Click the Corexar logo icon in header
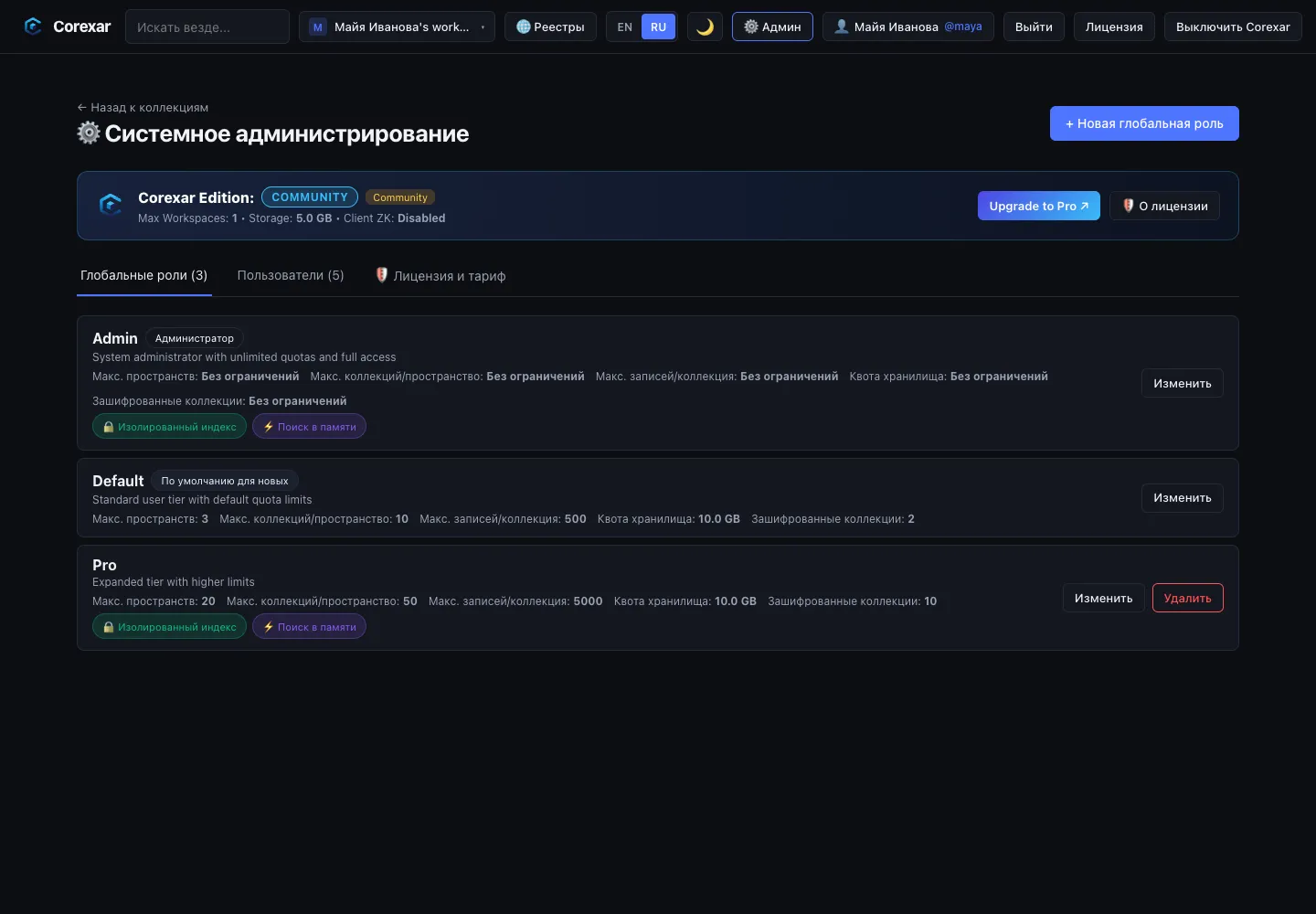This screenshot has height=914, width=1316. (33, 27)
